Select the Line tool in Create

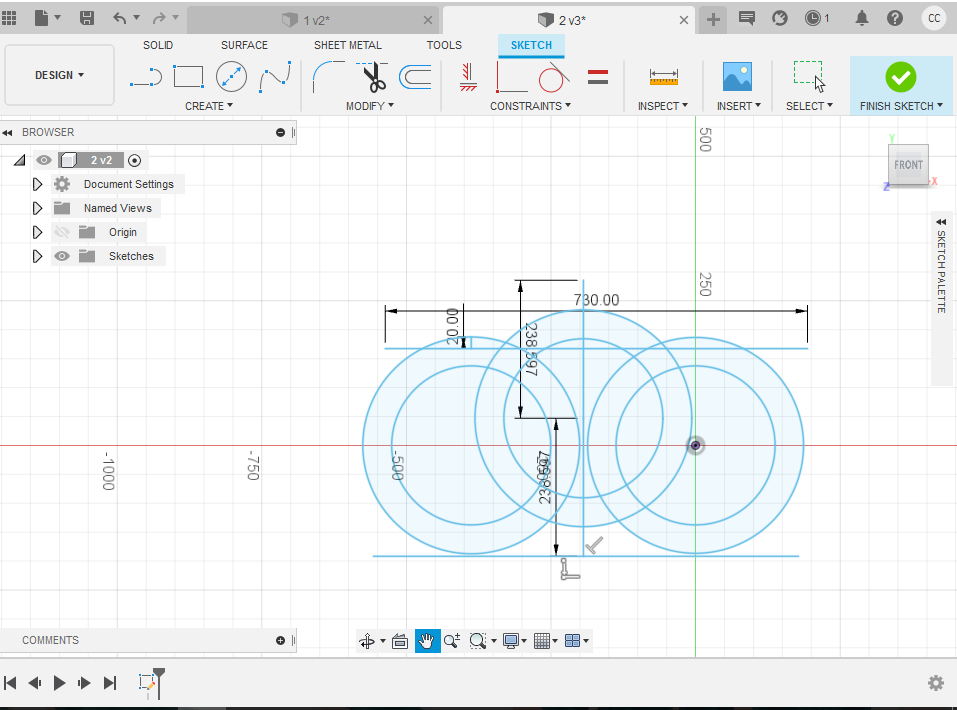click(146, 77)
